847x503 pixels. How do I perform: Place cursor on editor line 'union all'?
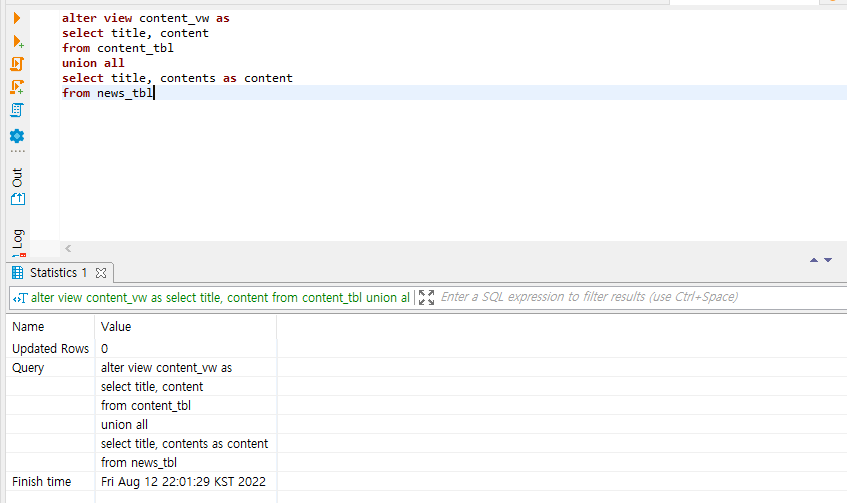click(93, 63)
